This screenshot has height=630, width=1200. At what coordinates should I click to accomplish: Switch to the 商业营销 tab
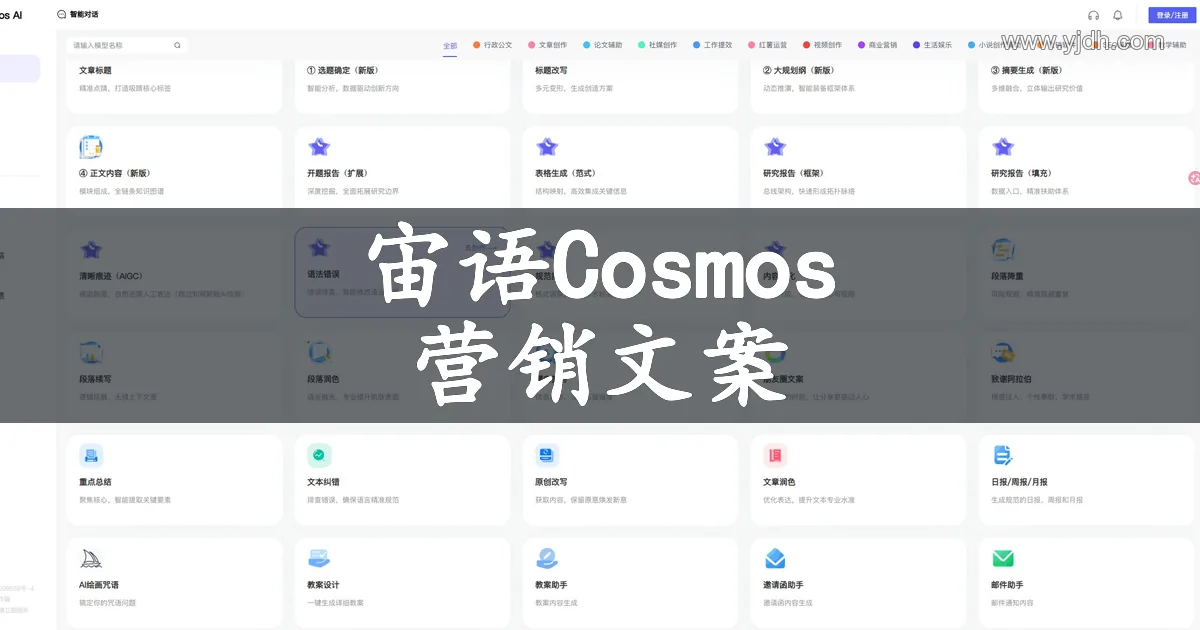[x=877, y=45]
